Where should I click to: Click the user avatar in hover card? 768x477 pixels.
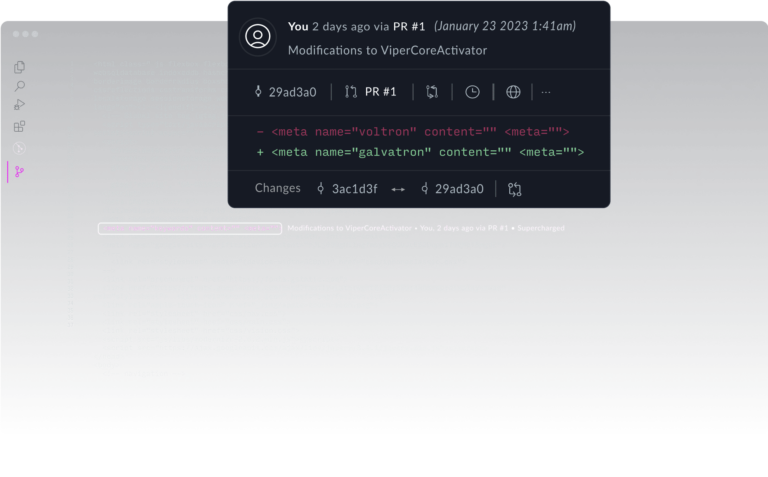click(x=258, y=36)
